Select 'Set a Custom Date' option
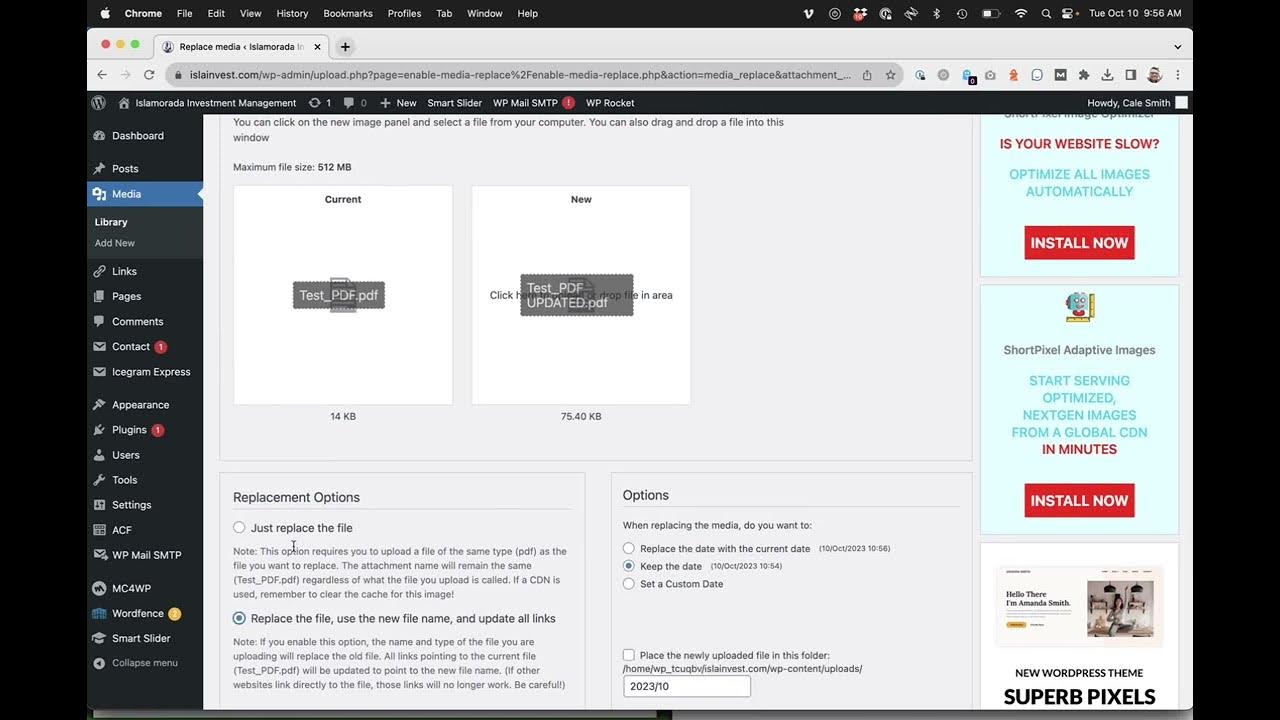Viewport: 1280px width, 720px height. 628,584
